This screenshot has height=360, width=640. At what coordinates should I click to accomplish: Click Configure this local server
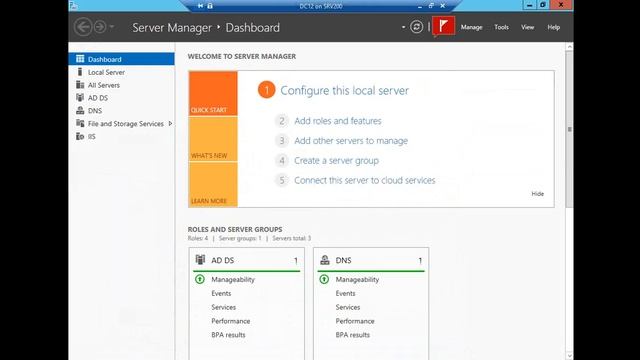coord(344,90)
